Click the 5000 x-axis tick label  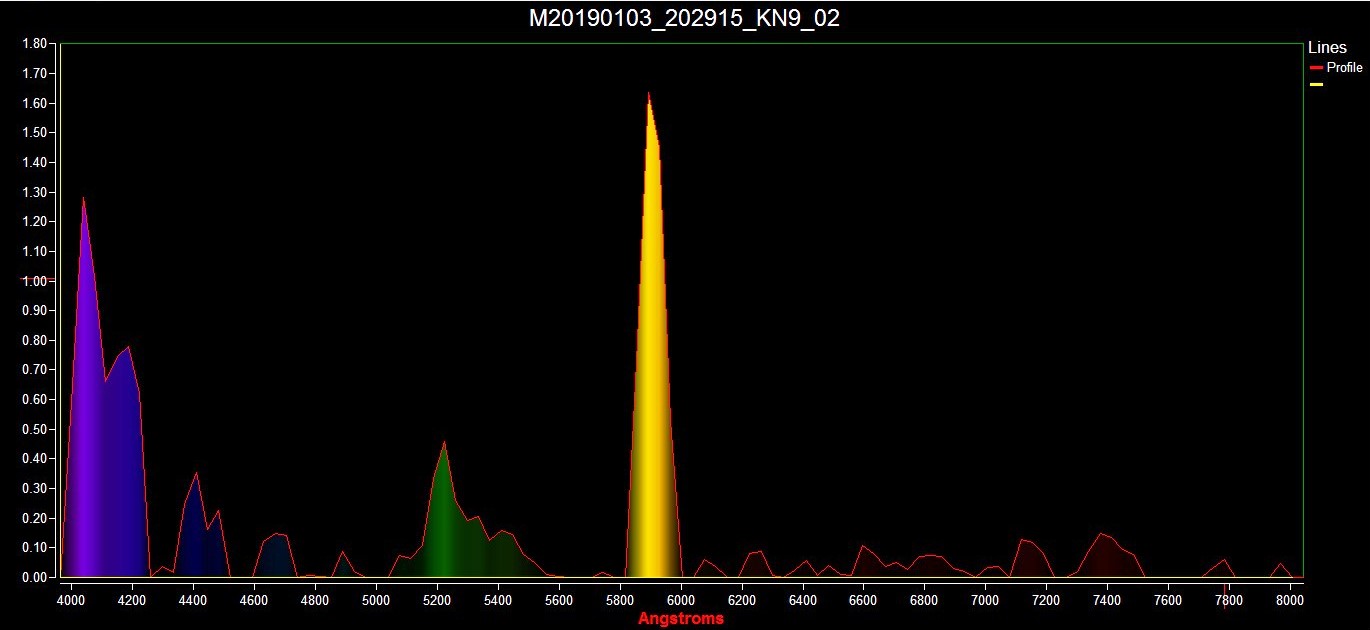tap(376, 601)
